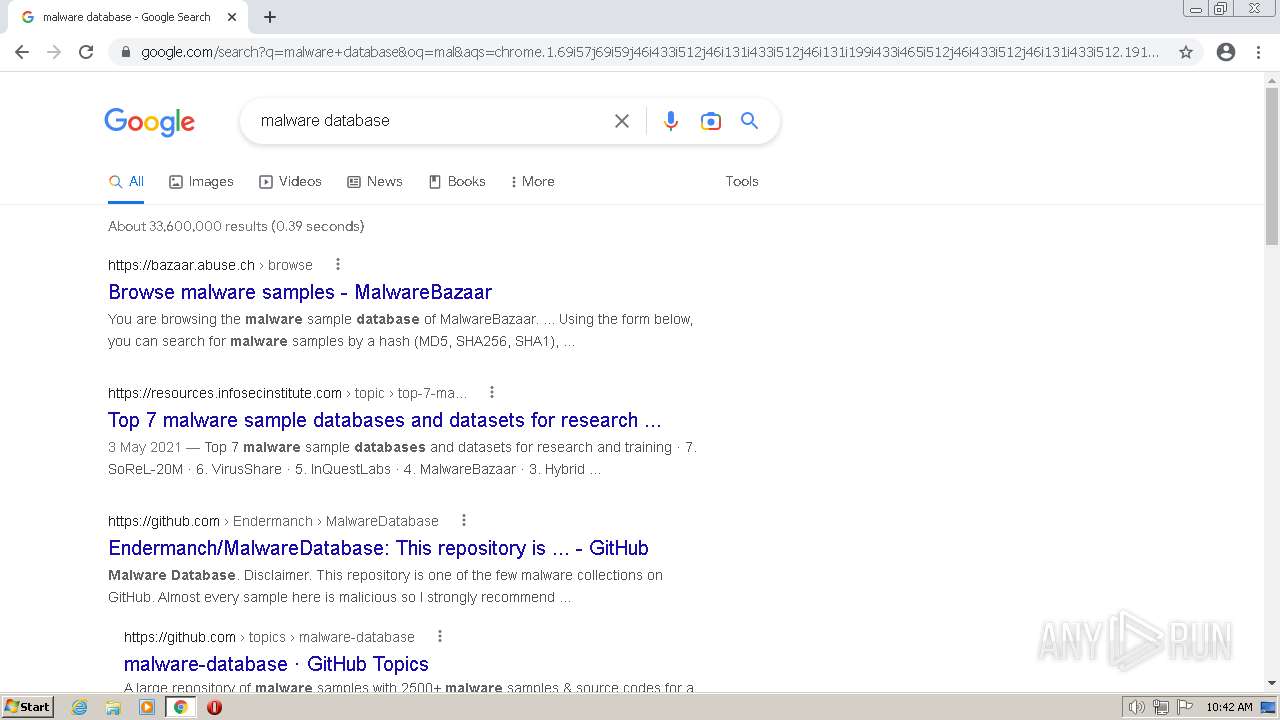
Task: Open network status tray icon
Action: (x=1161, y=707)
